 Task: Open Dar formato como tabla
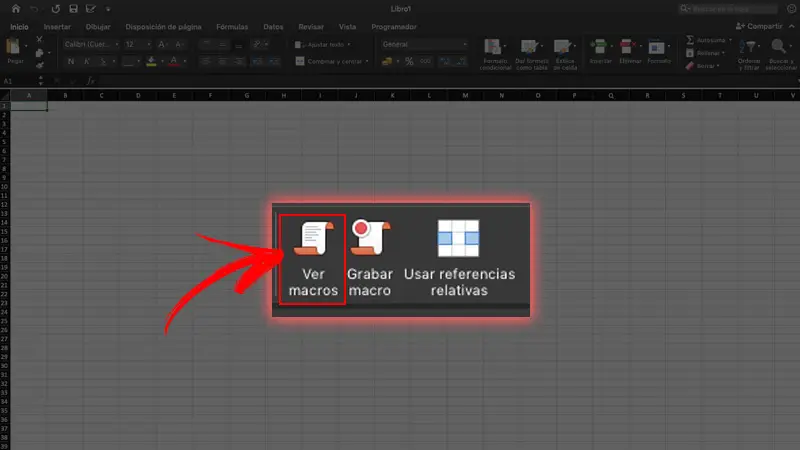(532, 54)
